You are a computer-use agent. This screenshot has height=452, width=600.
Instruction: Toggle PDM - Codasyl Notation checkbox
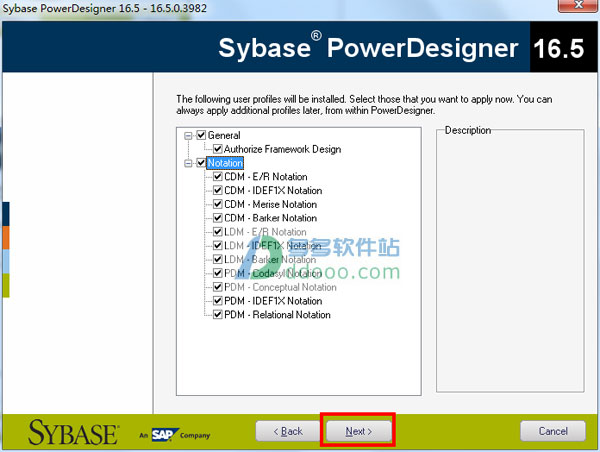coord(218,273)
